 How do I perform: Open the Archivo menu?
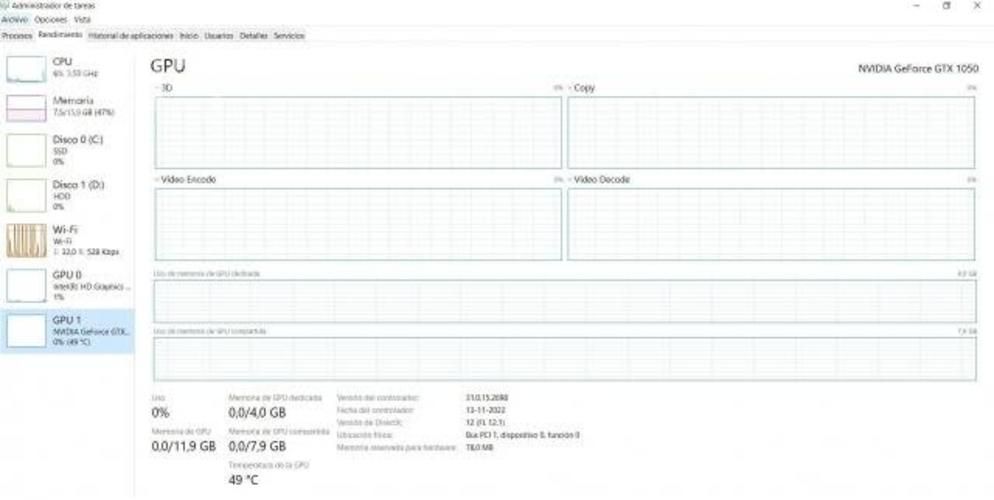14,20
